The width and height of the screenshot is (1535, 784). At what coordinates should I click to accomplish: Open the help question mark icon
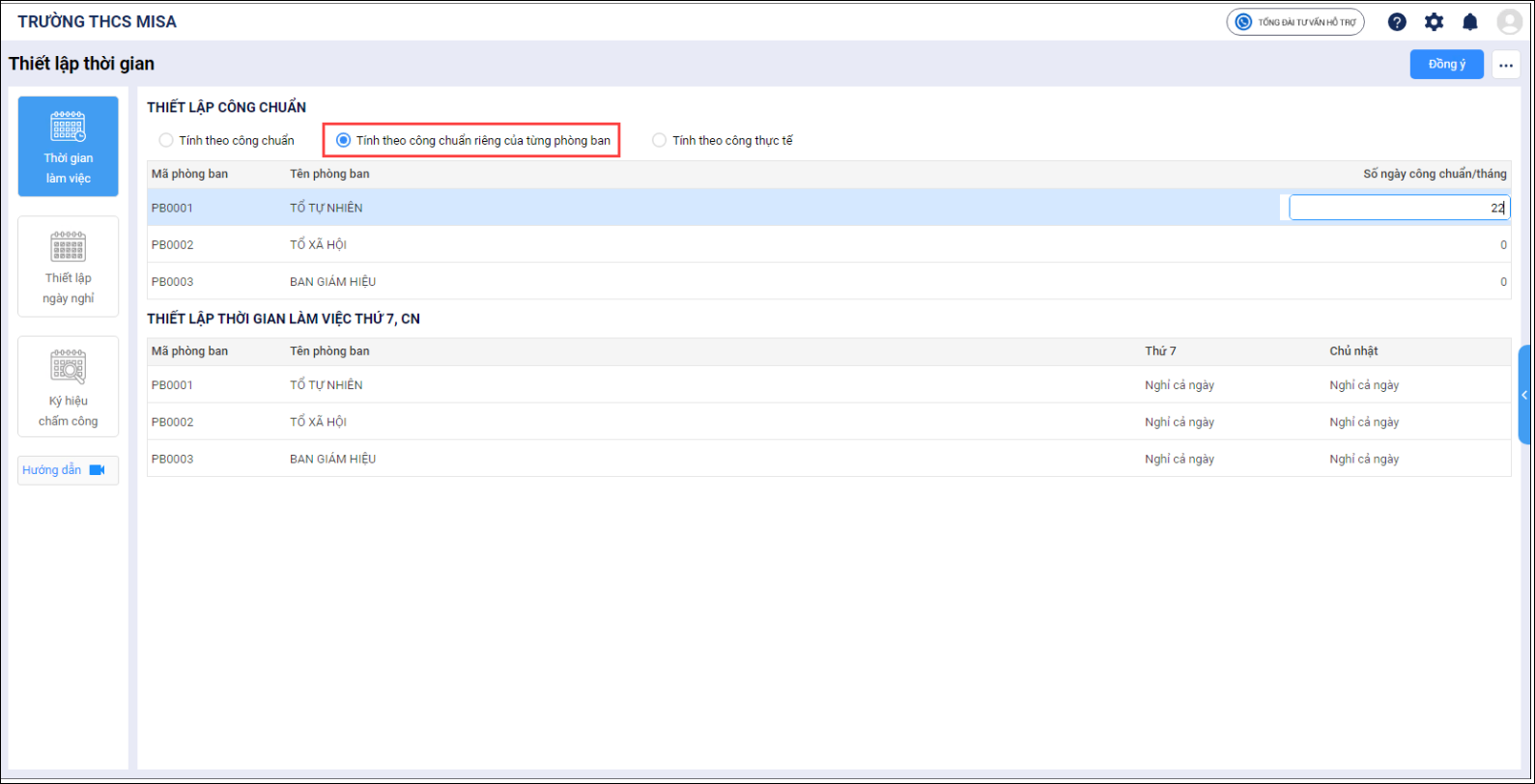tap(1397, 22)
